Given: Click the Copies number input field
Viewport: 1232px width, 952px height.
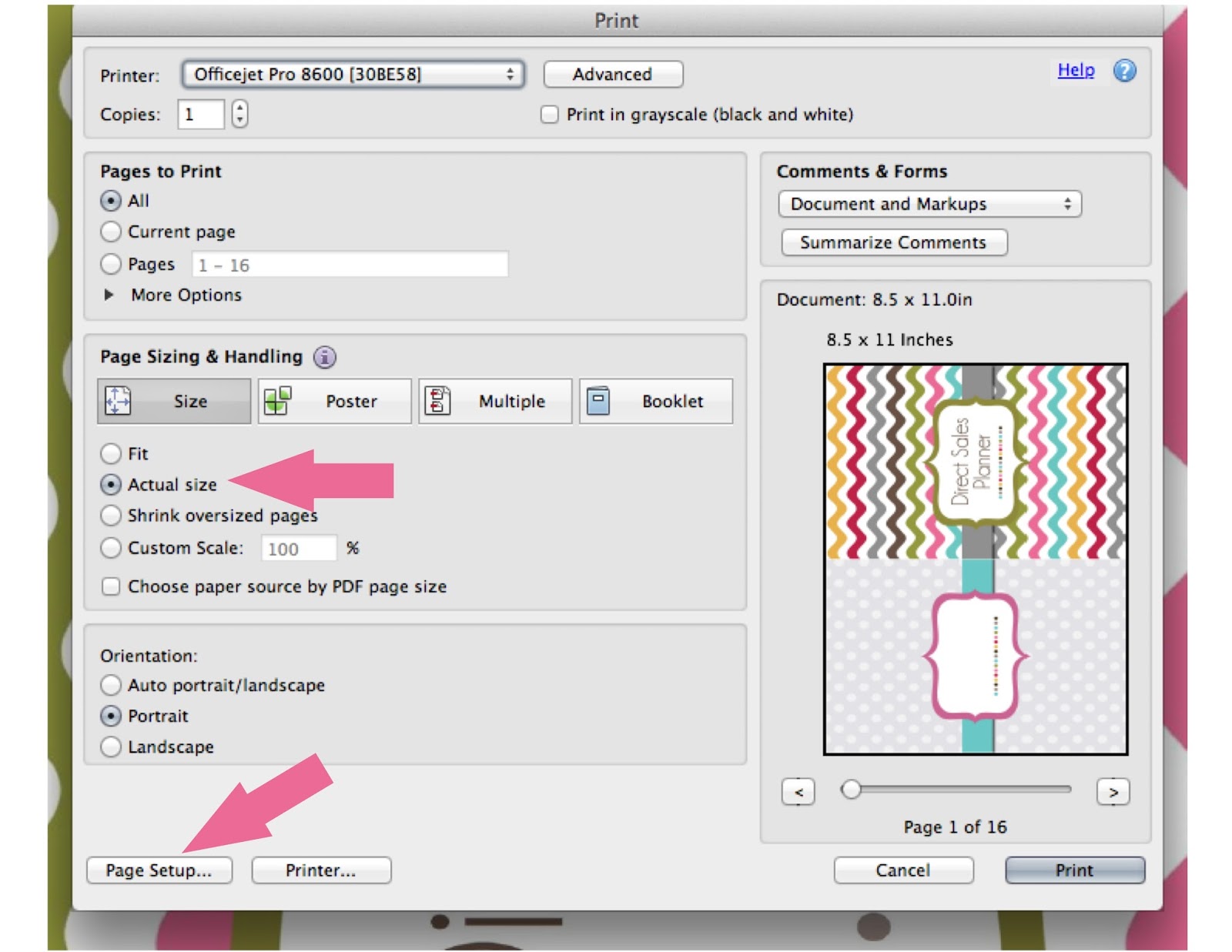Looking at the screenshot, I should coord(201,115).
